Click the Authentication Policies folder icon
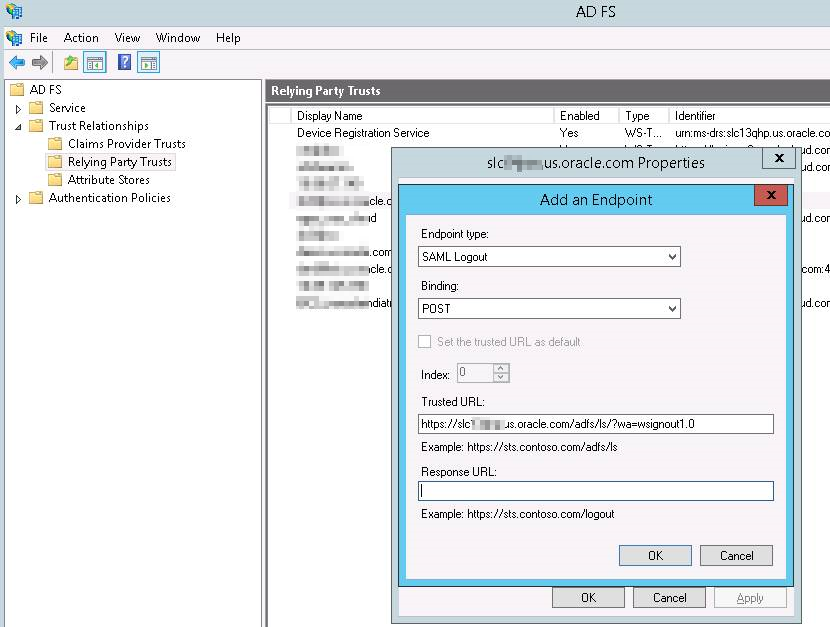 pyautogui.click(x=36, y=198)
